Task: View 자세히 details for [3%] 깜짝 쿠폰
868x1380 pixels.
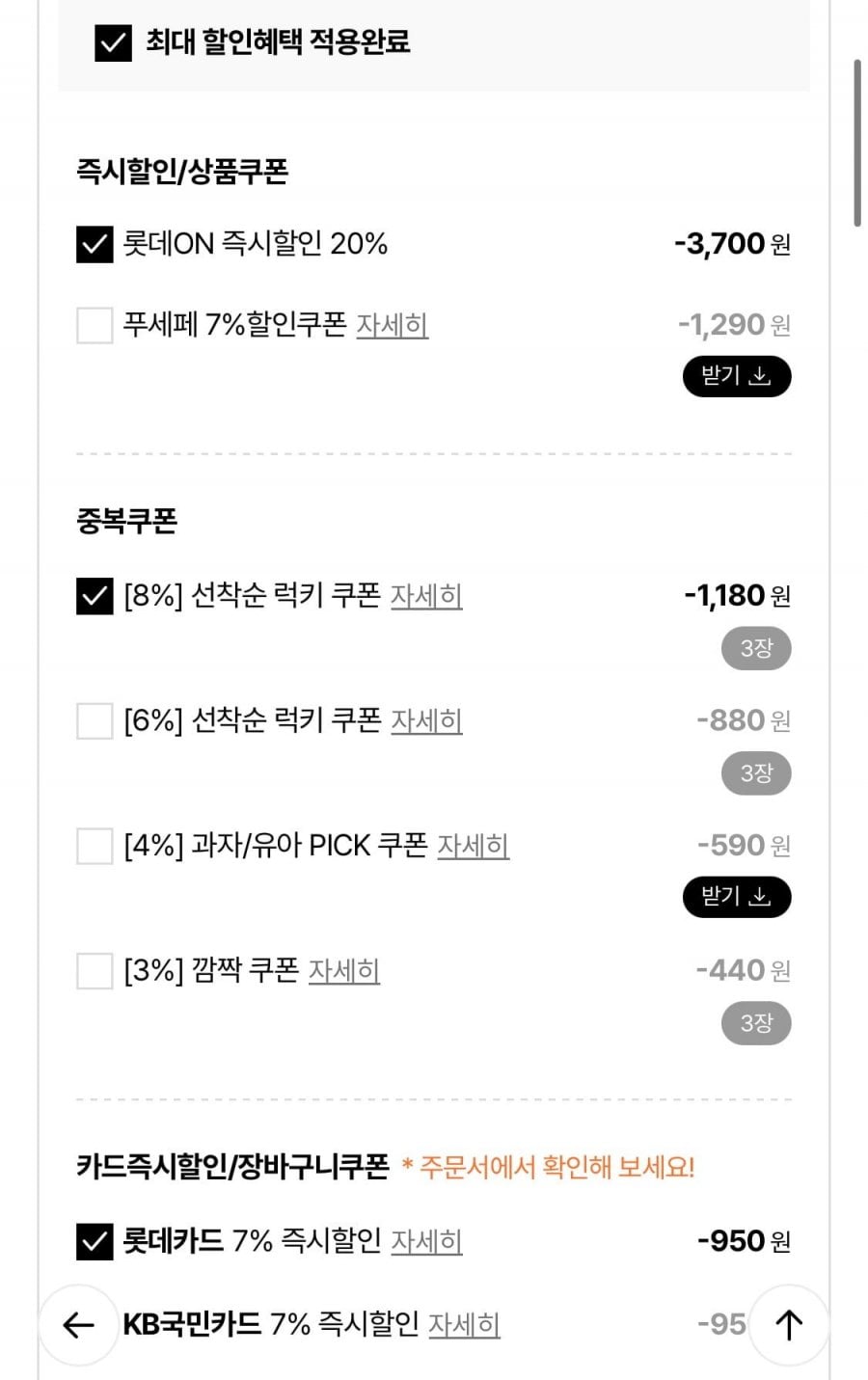Action: coord(343,970)
